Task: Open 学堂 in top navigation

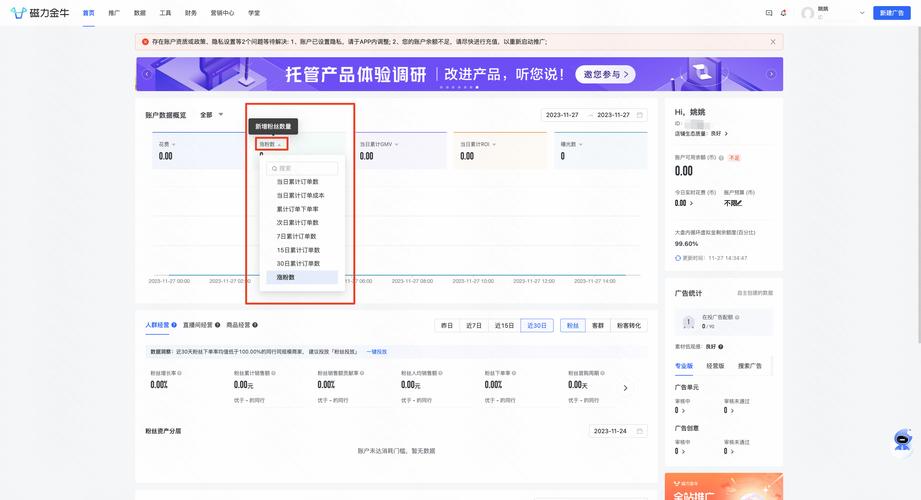Action: click(254, 13)
